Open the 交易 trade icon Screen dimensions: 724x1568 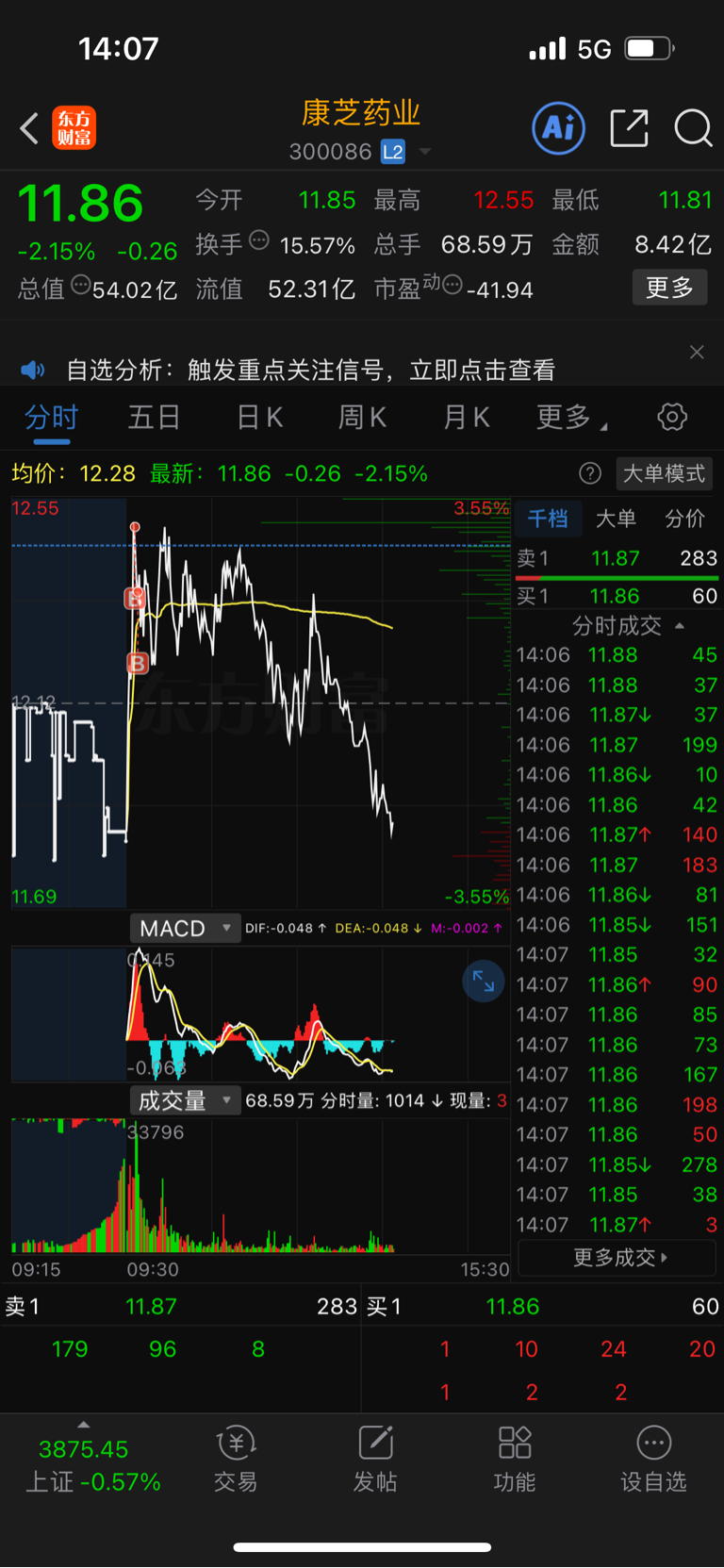click(x=236, y=1460)
